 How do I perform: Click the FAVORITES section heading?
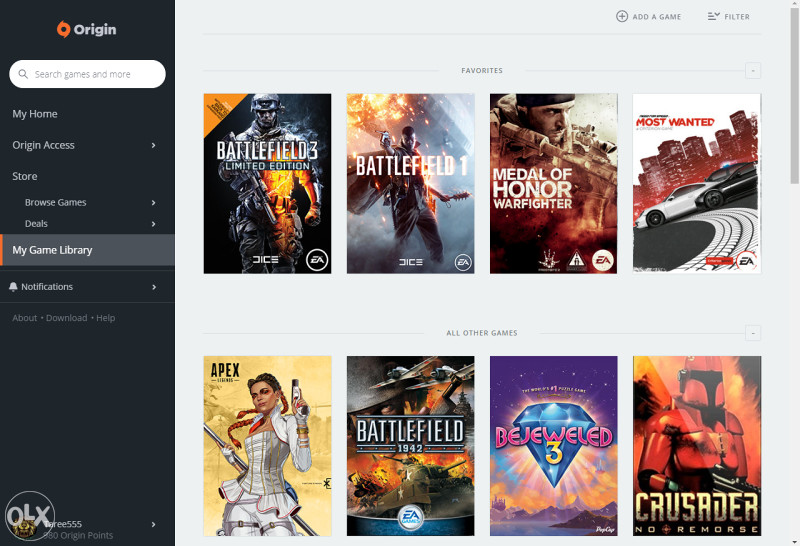click(x=482, y=70)
